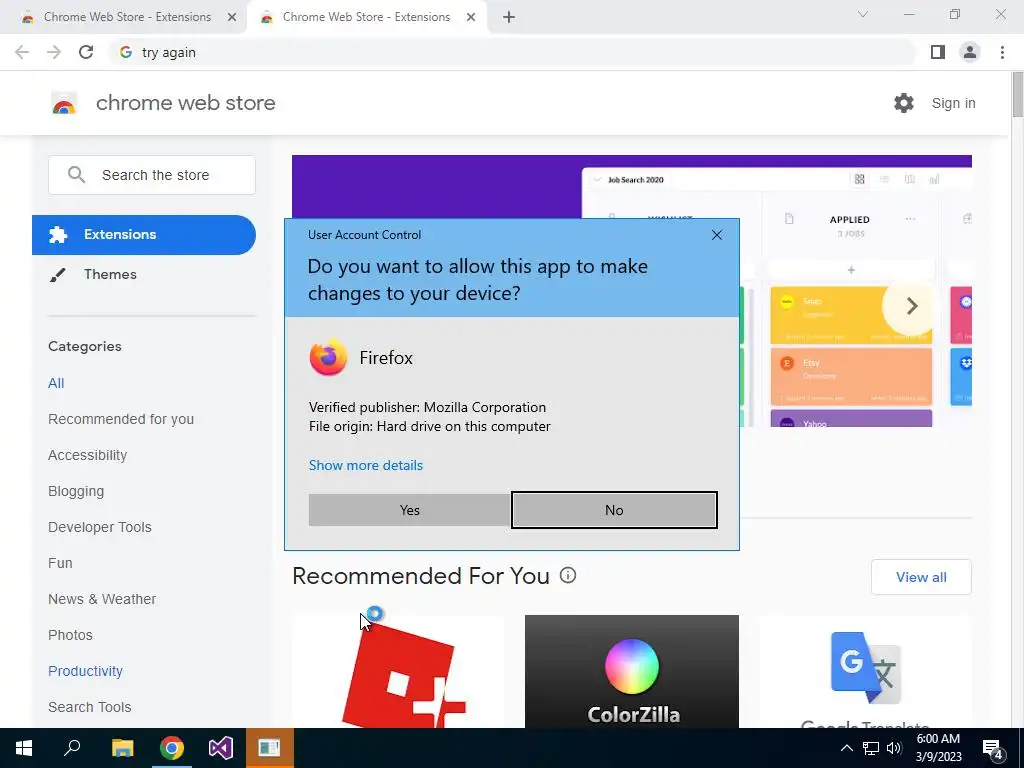Screen dimensions: 1024x768
Task: Click the page vertical scrollbar thumb
Action: 1017,95
